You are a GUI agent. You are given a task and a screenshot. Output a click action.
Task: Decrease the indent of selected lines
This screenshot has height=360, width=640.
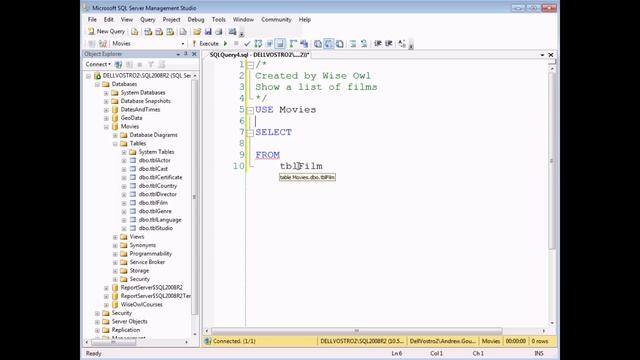point(378,43)
